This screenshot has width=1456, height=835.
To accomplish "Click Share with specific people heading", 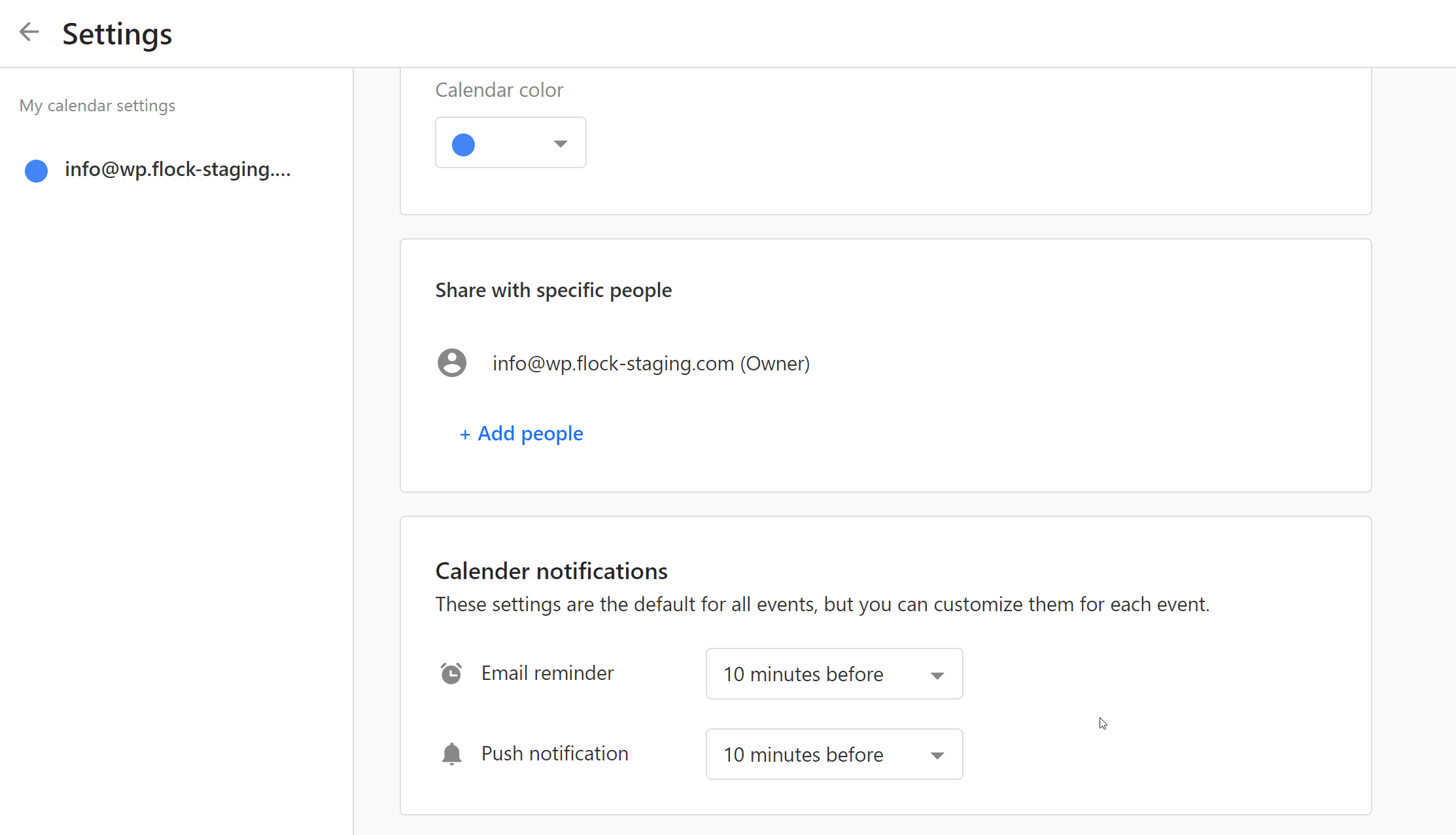I will click(553, 290).
